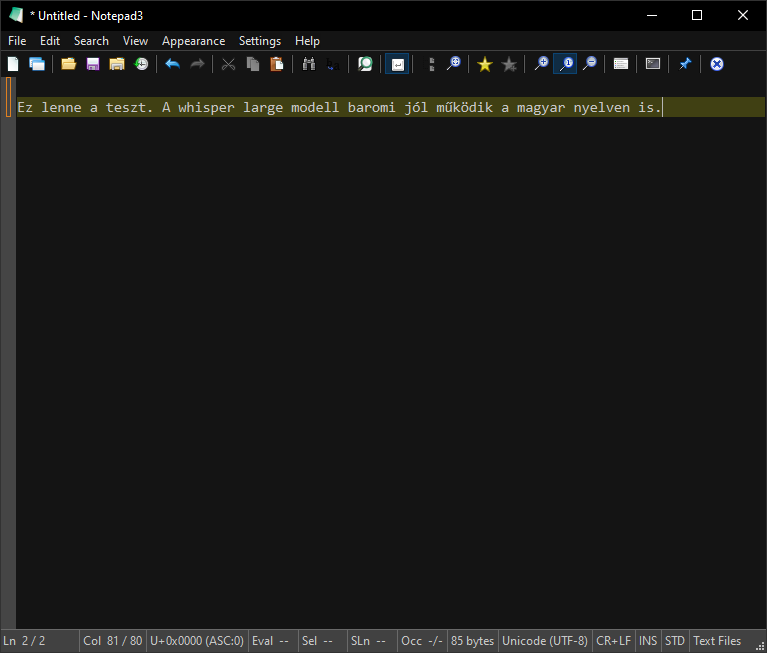
Task: Click the 'Col 81 / 80' status bar field
Action: pos(113,641)
